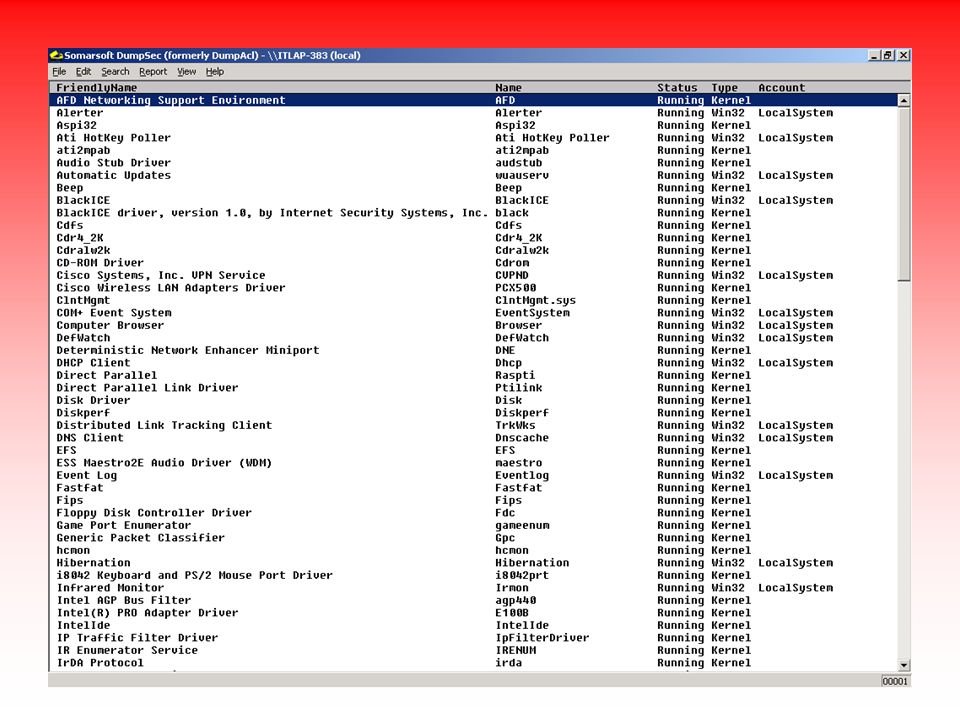The height and width of the screenshot is (720, 960).
Task: Open the View menu
Action: click(187, 72)
